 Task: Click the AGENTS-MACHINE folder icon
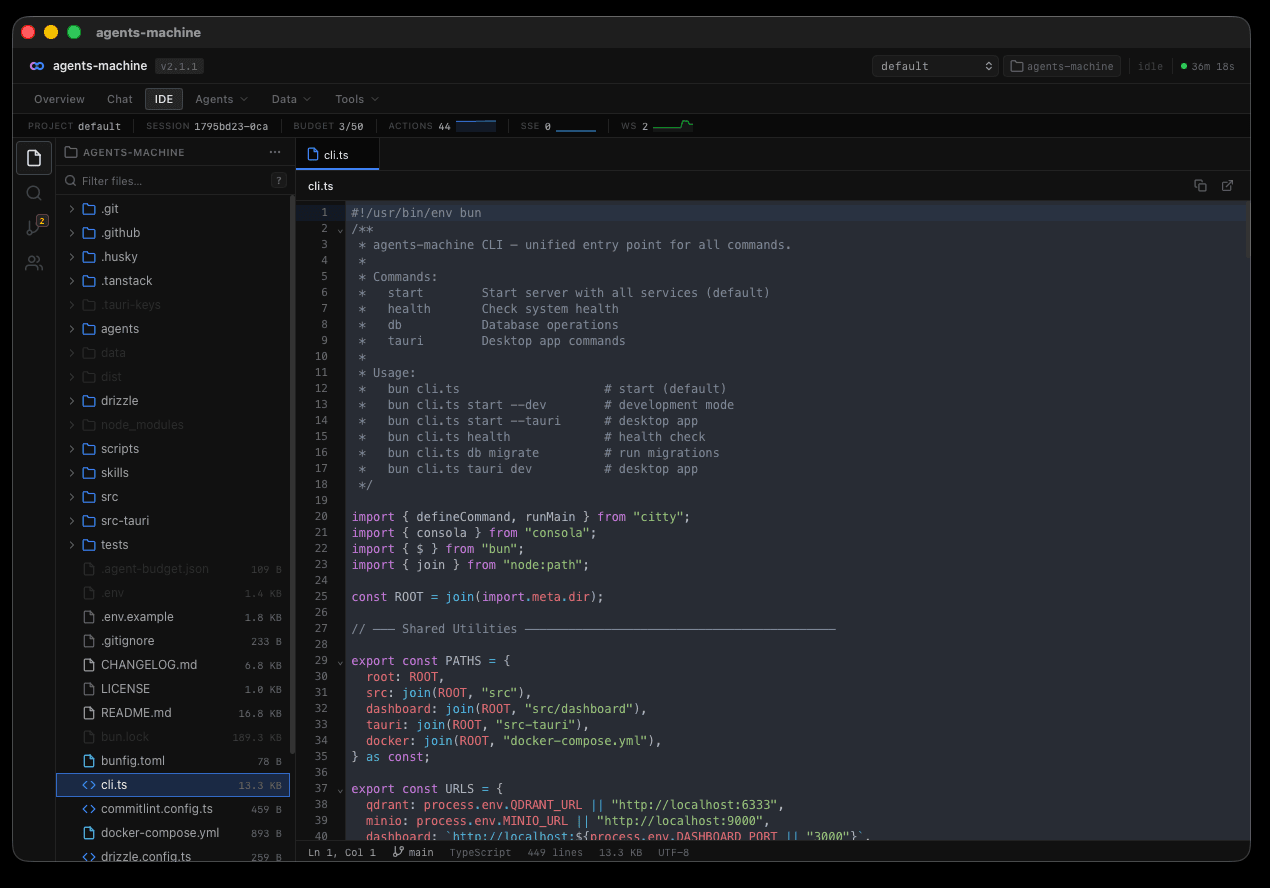tap(70, 152)
